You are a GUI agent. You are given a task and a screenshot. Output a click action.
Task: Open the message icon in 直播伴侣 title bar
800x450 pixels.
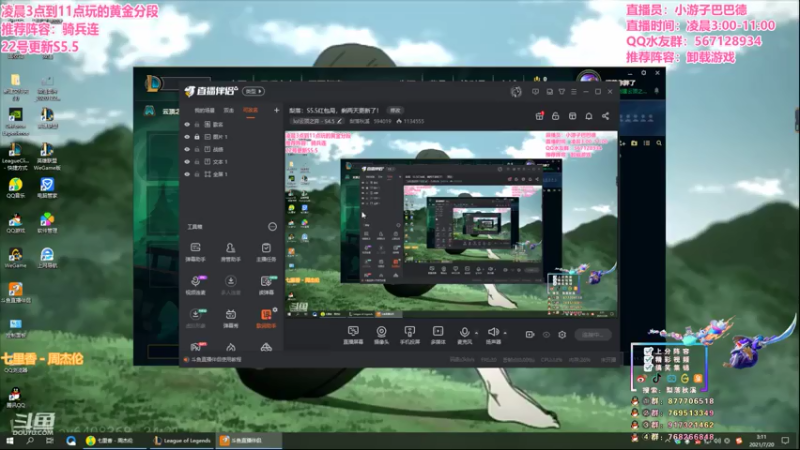(x=535, y=92)
